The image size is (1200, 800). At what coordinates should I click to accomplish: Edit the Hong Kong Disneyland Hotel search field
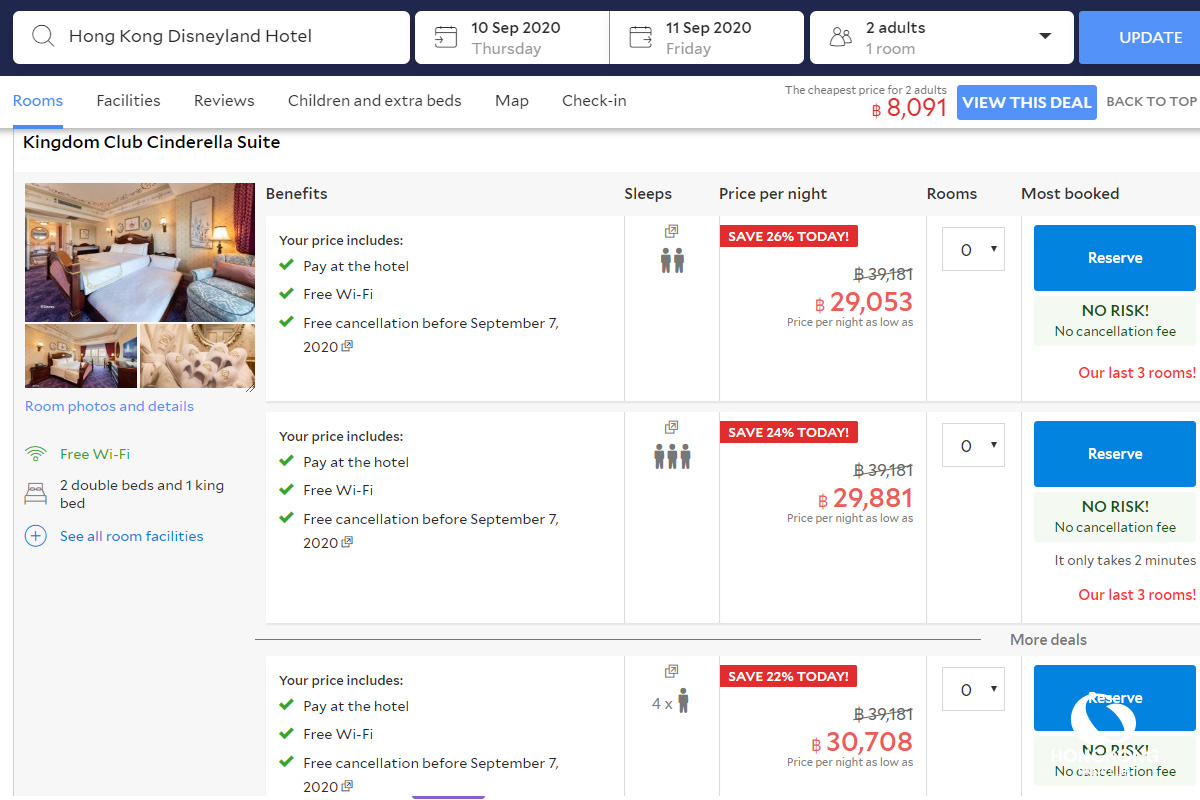tap(211, 37)
